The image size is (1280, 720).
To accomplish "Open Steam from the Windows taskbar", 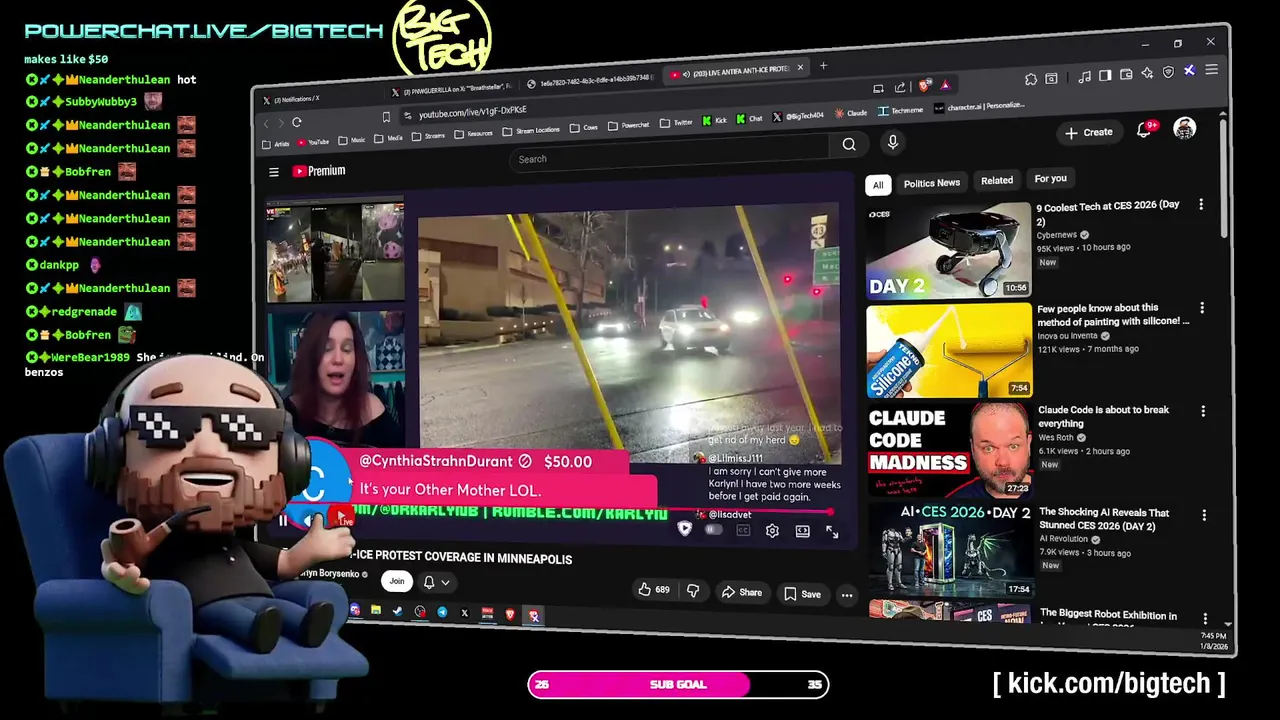I will [397, 611].
